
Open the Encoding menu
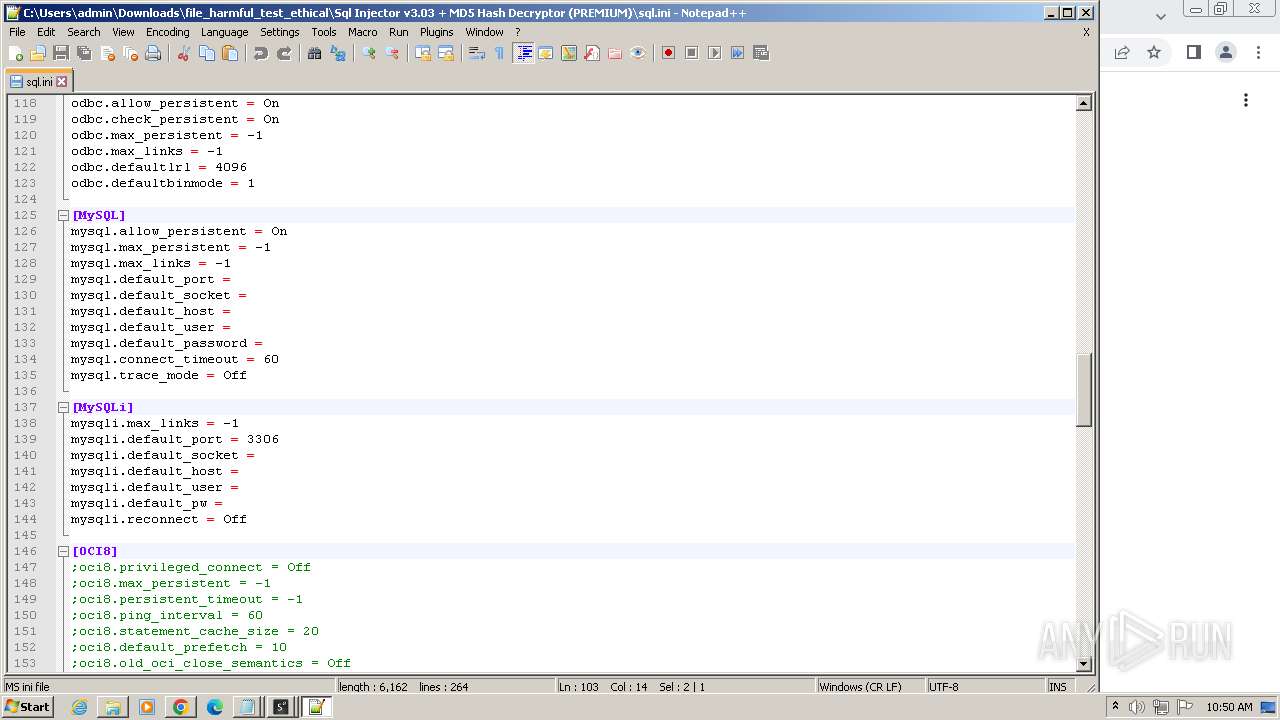(167, 32)
